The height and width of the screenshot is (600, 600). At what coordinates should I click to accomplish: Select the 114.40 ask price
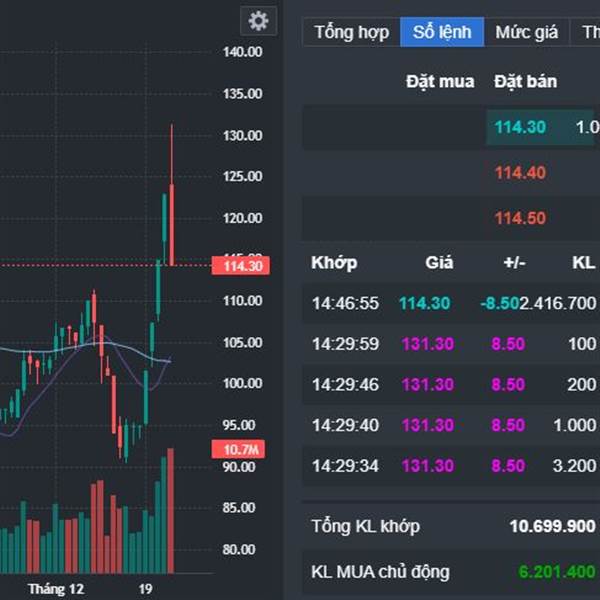520,173
